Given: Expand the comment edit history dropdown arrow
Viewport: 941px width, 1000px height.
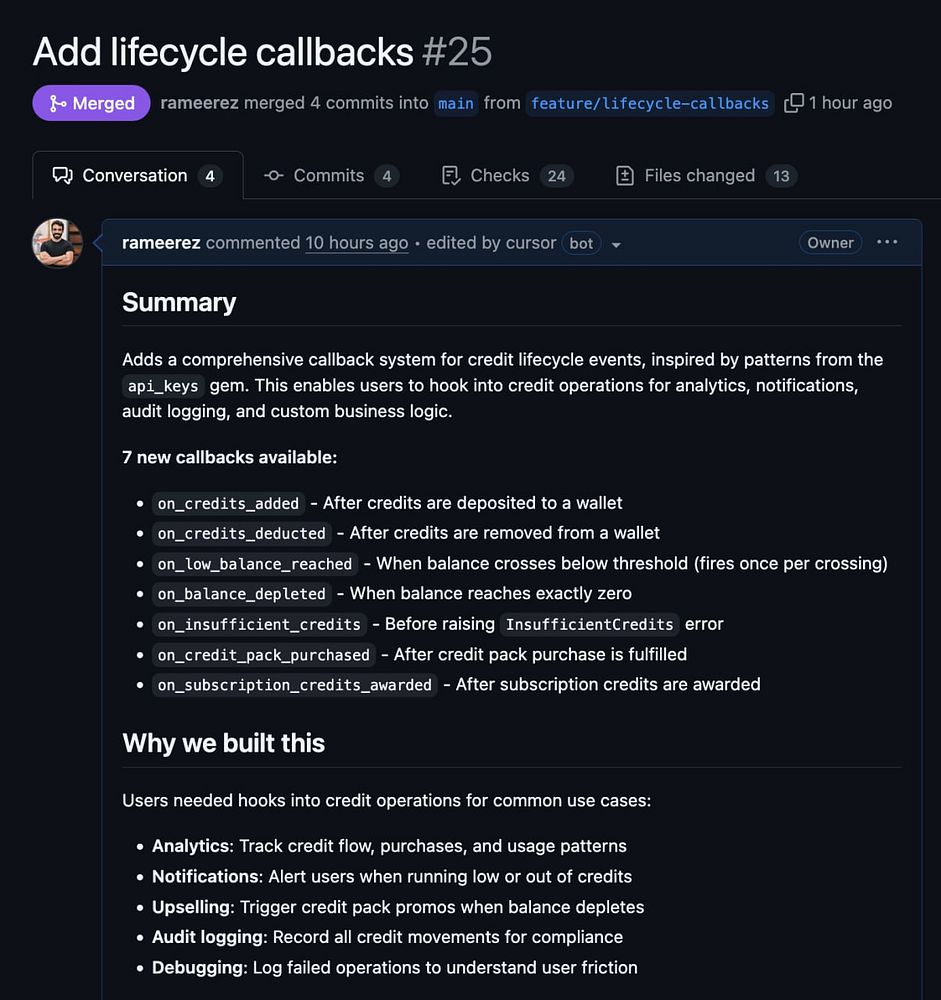Looking at the screenshot, I should pyautogui.click(x=616, y=244).
